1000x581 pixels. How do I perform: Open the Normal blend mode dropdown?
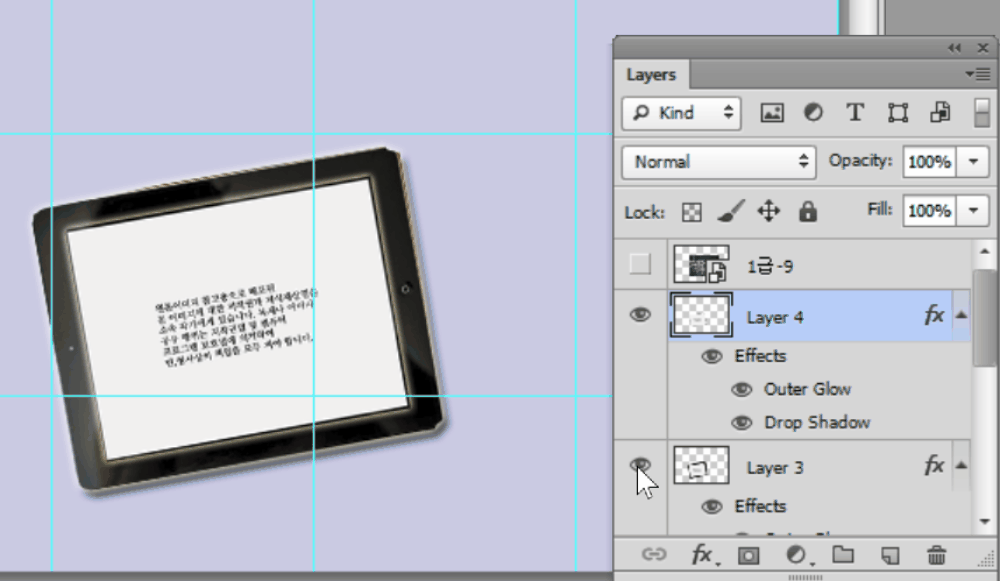(x=719, y=162)
